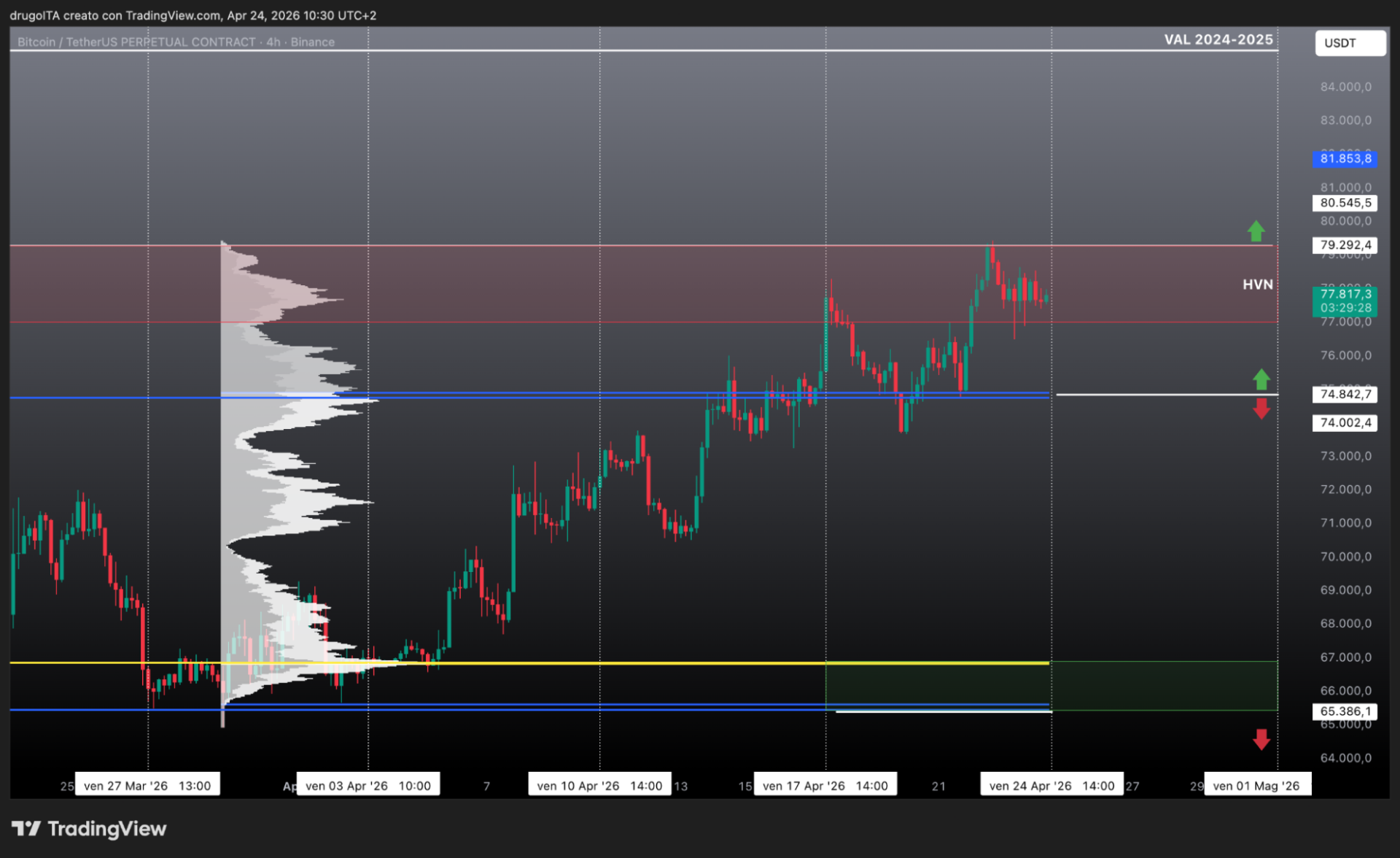This screenshot has width=1400, height=858.
Task: Click the green up arrow above 74.842,7
Action: [1261, 379]
